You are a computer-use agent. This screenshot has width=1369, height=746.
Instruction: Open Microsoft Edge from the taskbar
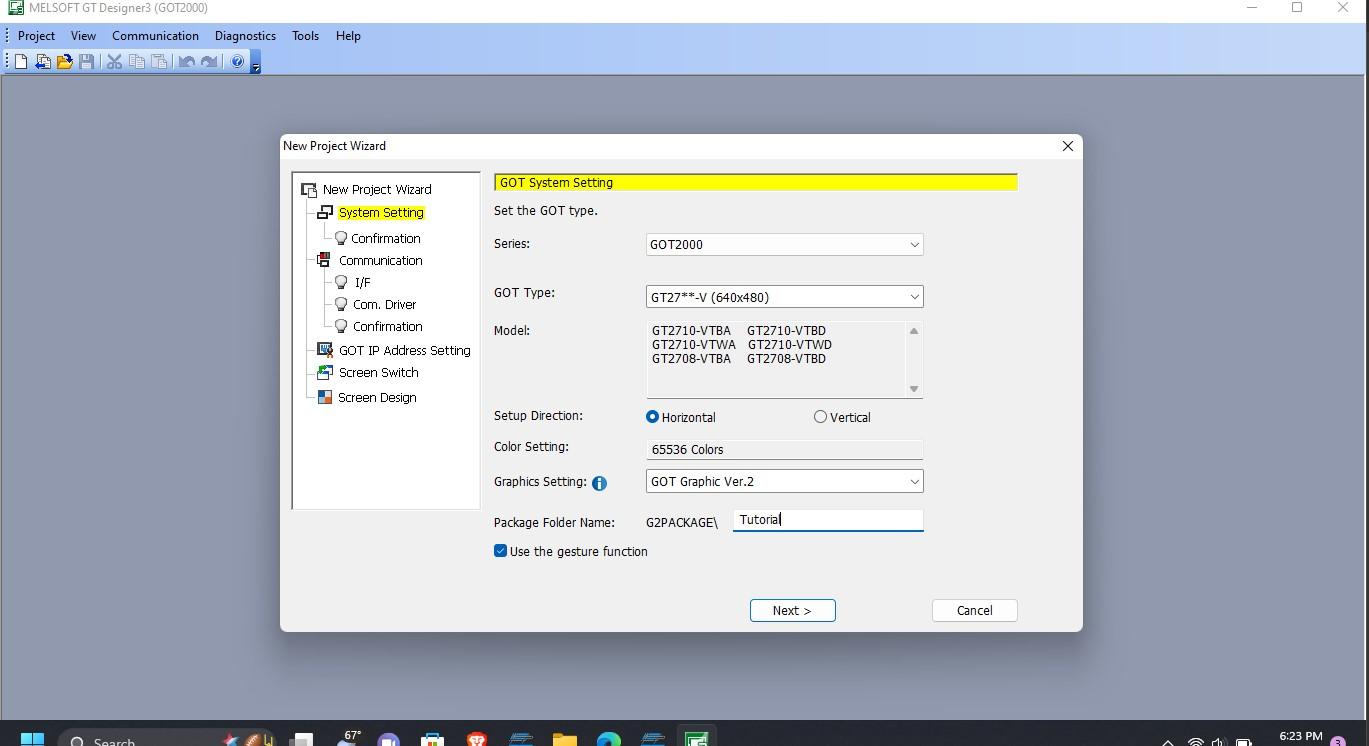pyautogui.click(x=609, y=740)
